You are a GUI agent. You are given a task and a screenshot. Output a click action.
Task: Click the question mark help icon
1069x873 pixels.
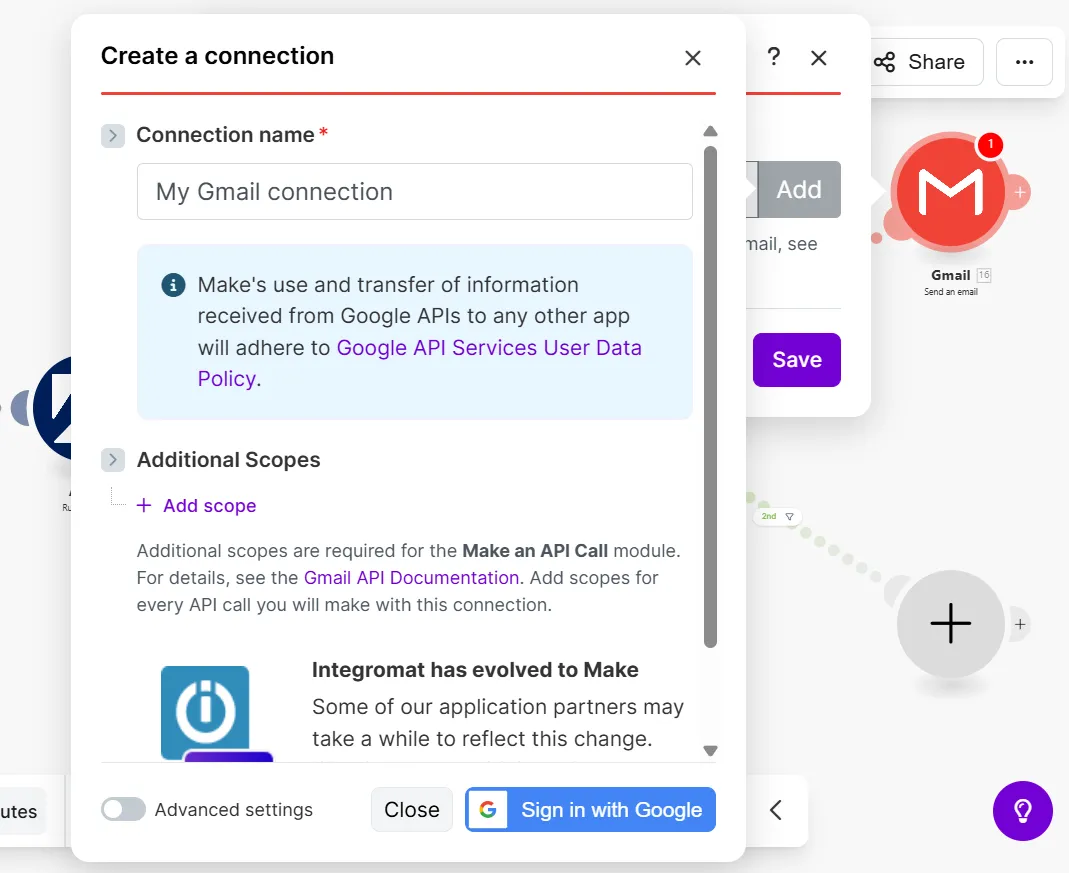click(x=773, y=58)
